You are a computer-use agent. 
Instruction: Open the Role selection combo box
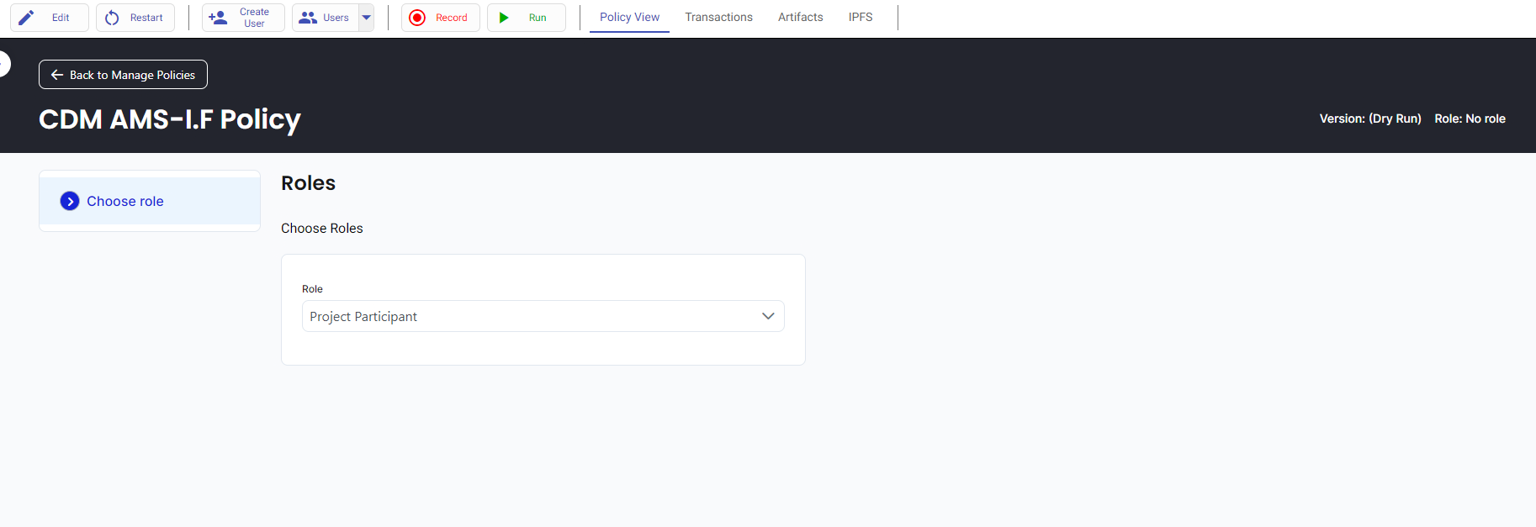[530, 316]
